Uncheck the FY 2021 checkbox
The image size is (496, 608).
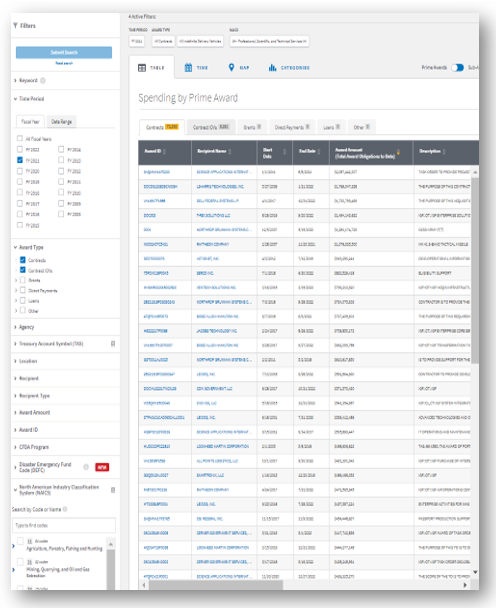pyautogui.click(x=20, y=160)
